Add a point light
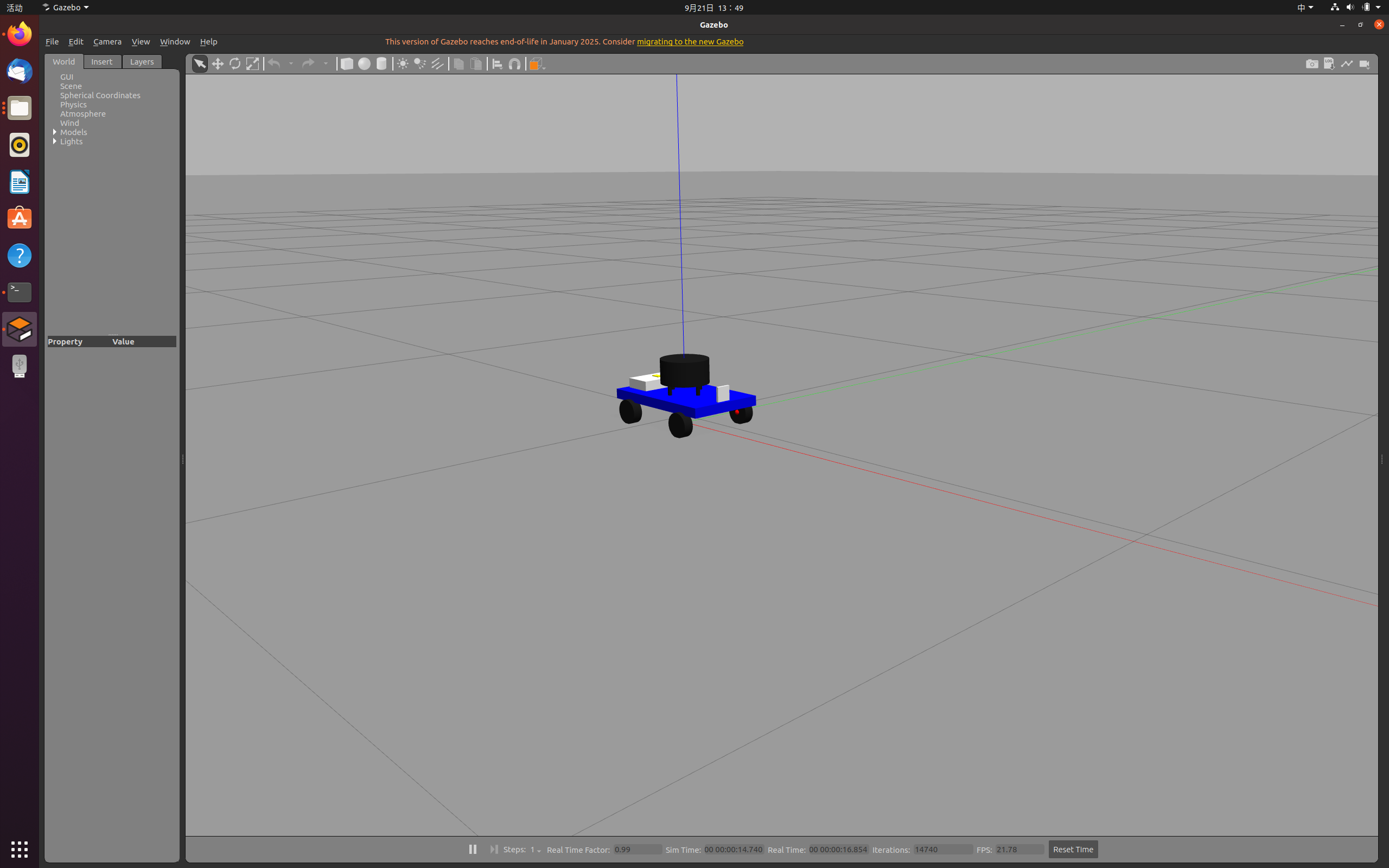 (403, 63)
